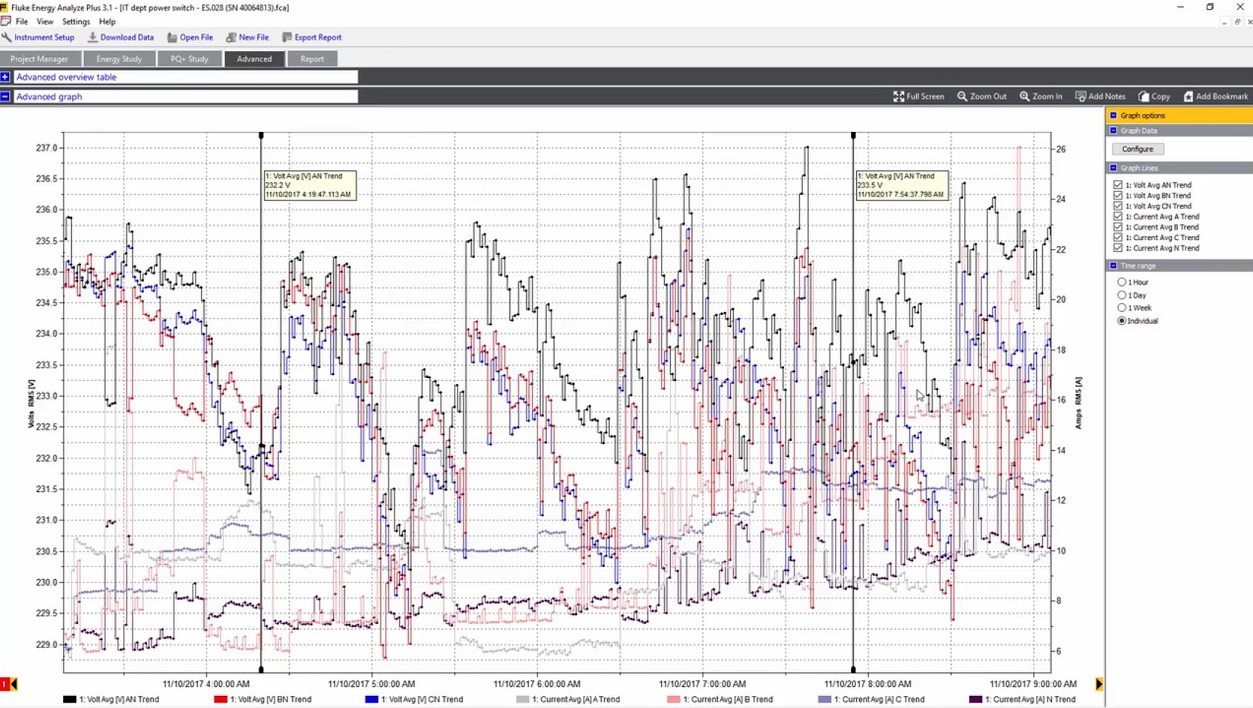Viewport: 1253px width, 708px height.
Task: Select the 1 Hour time range
Action: coord(1122,282)
